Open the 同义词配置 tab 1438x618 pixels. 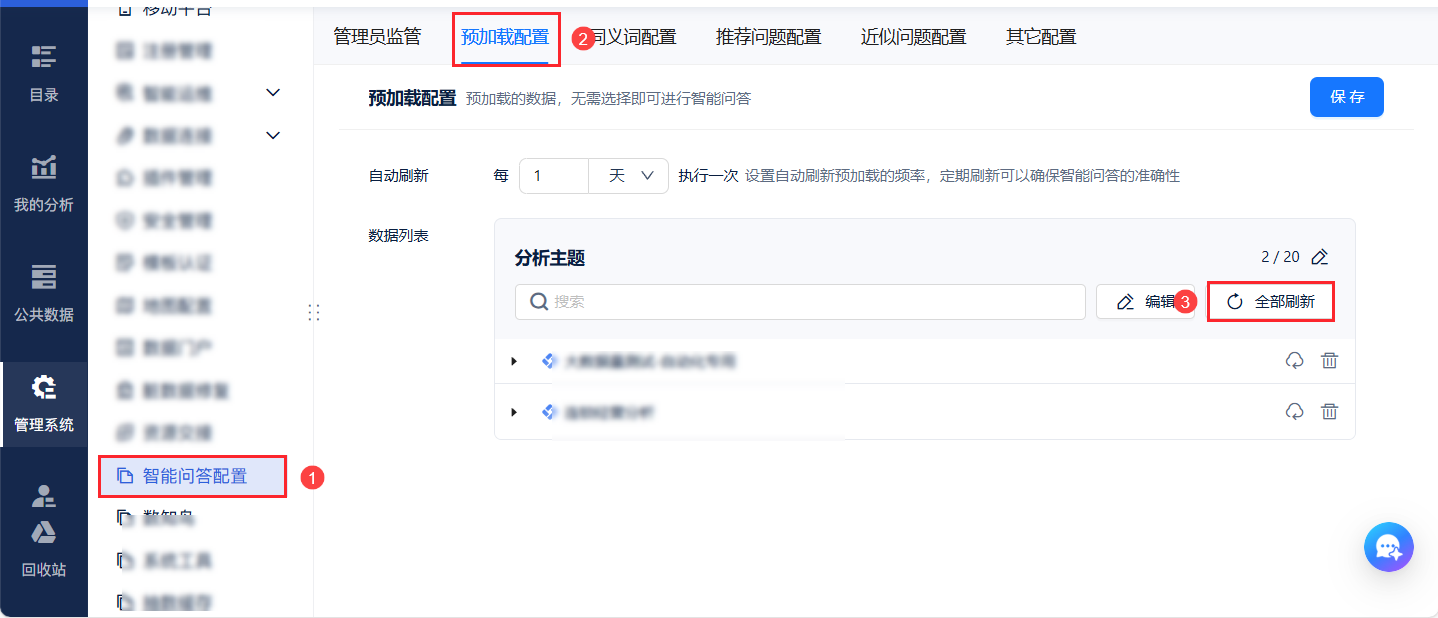[x=633, y=38]
